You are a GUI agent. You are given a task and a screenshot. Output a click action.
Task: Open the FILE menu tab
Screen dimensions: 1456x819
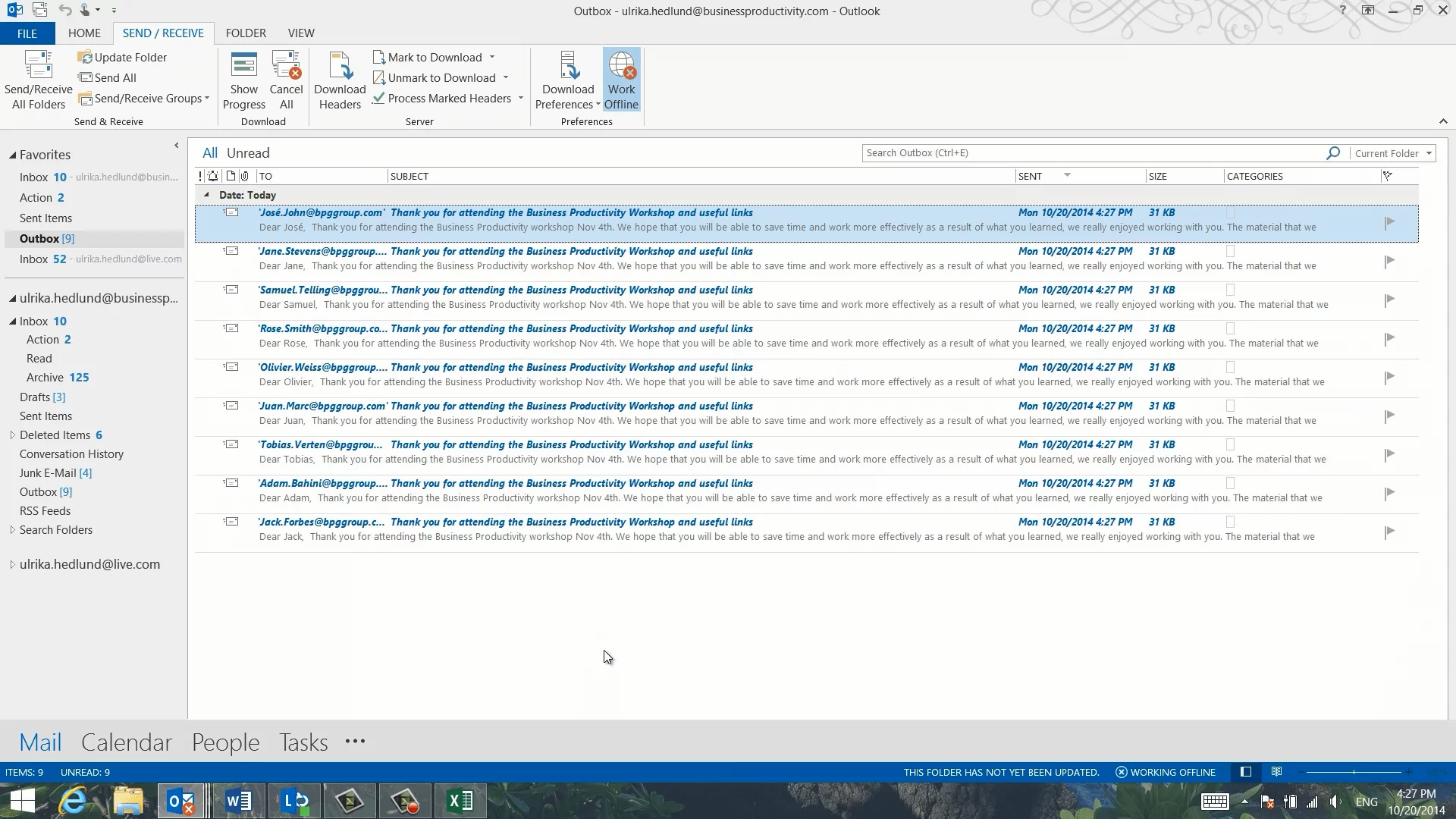click(27, 33)
